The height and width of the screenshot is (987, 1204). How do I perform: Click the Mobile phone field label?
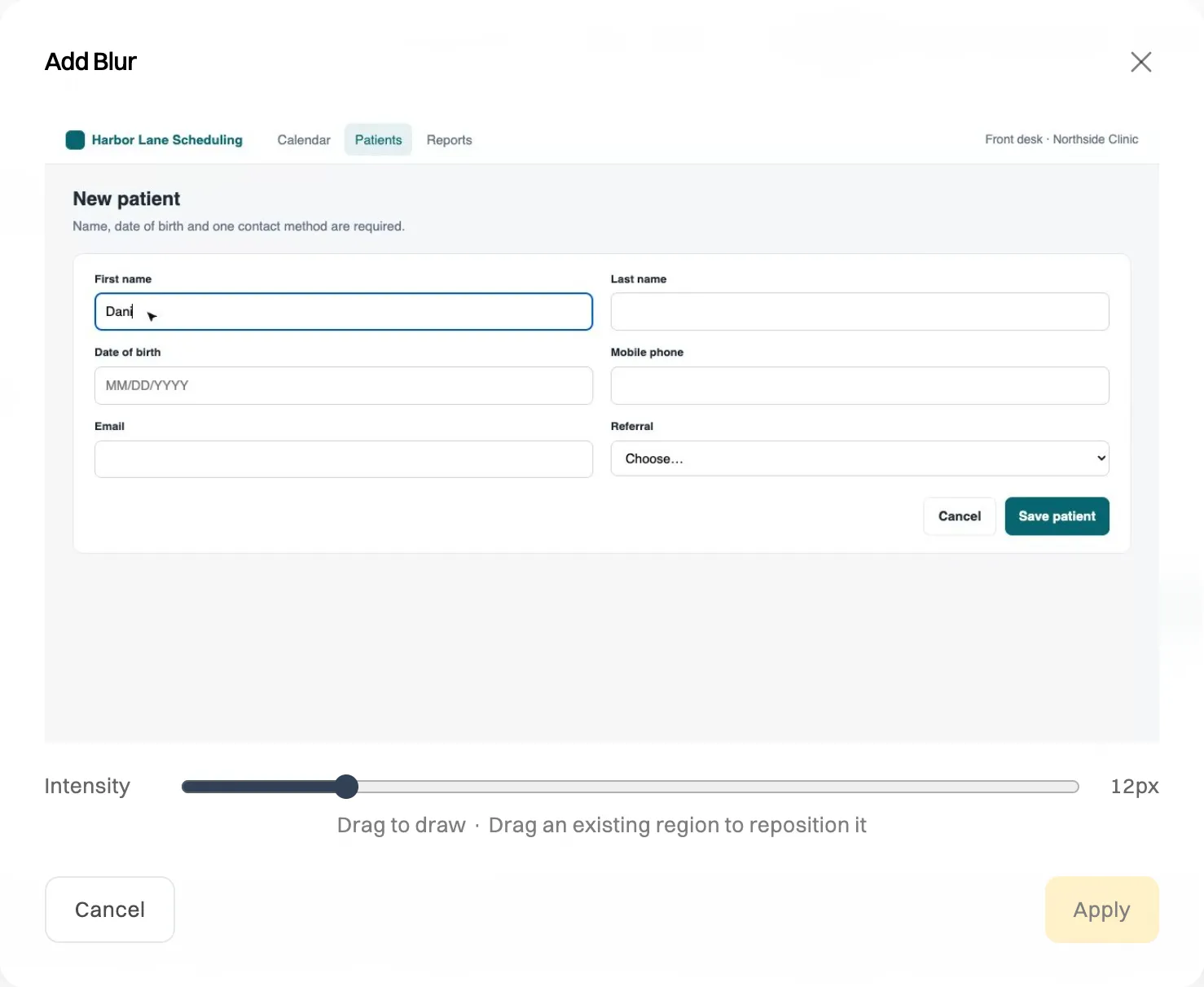647,353
